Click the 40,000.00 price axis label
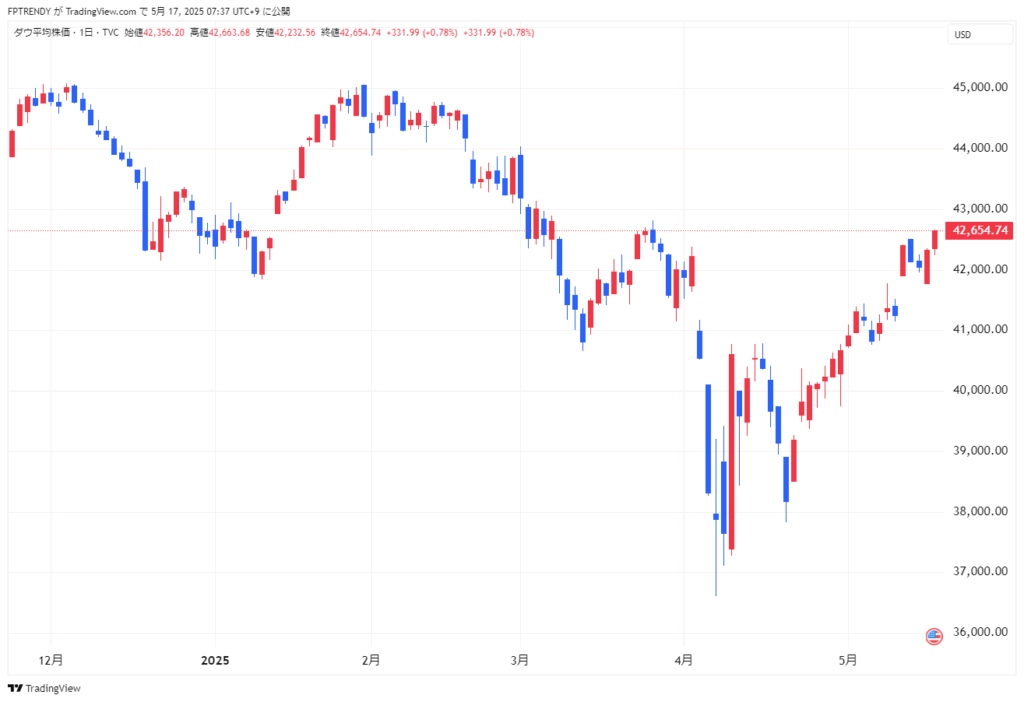Screen dimensions: 1024x702 980,390
